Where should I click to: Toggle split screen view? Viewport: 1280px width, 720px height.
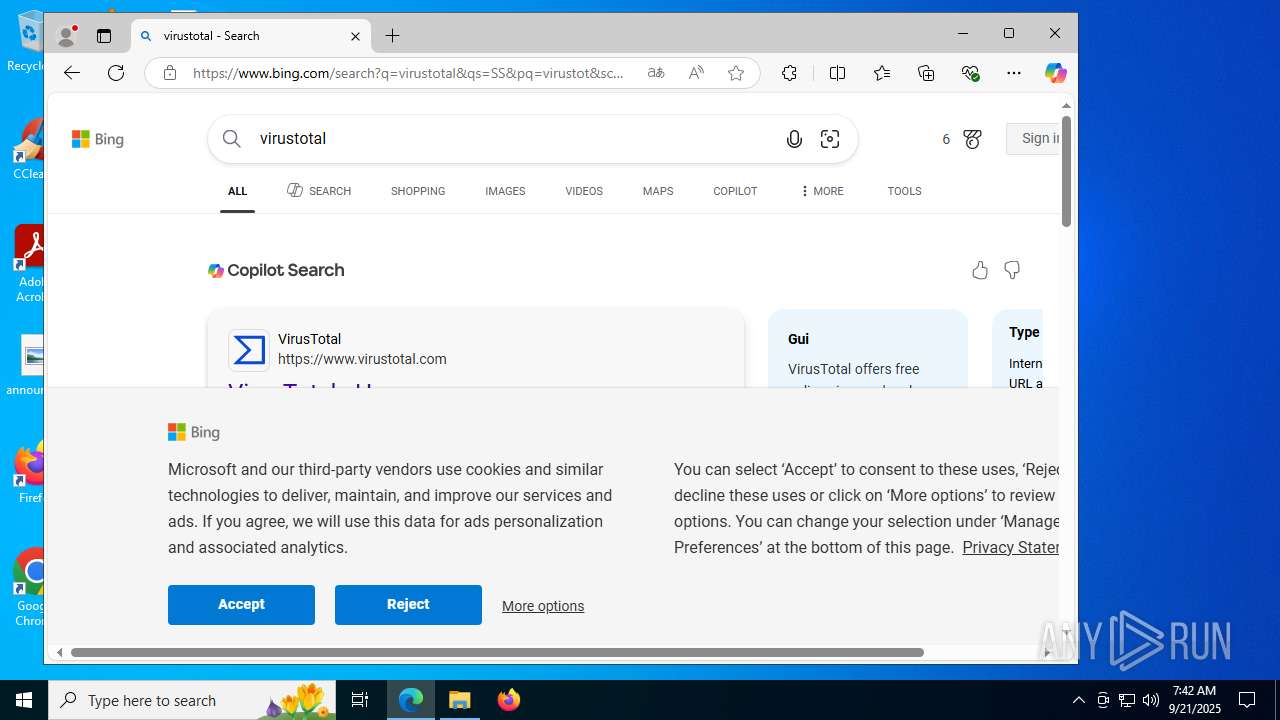pos(837,73)
